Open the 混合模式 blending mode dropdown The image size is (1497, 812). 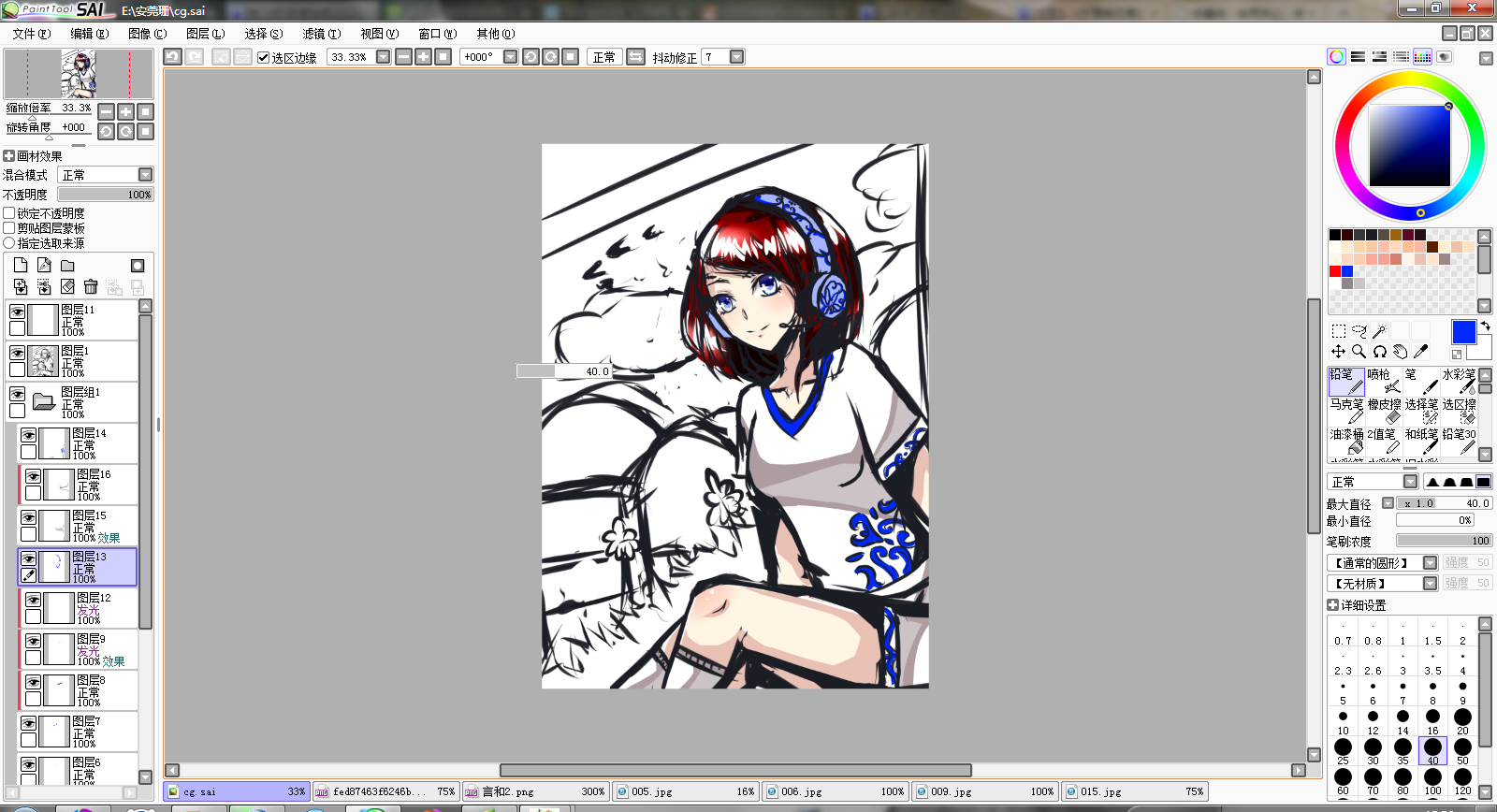pyautogui.click(x=106, y=175)
